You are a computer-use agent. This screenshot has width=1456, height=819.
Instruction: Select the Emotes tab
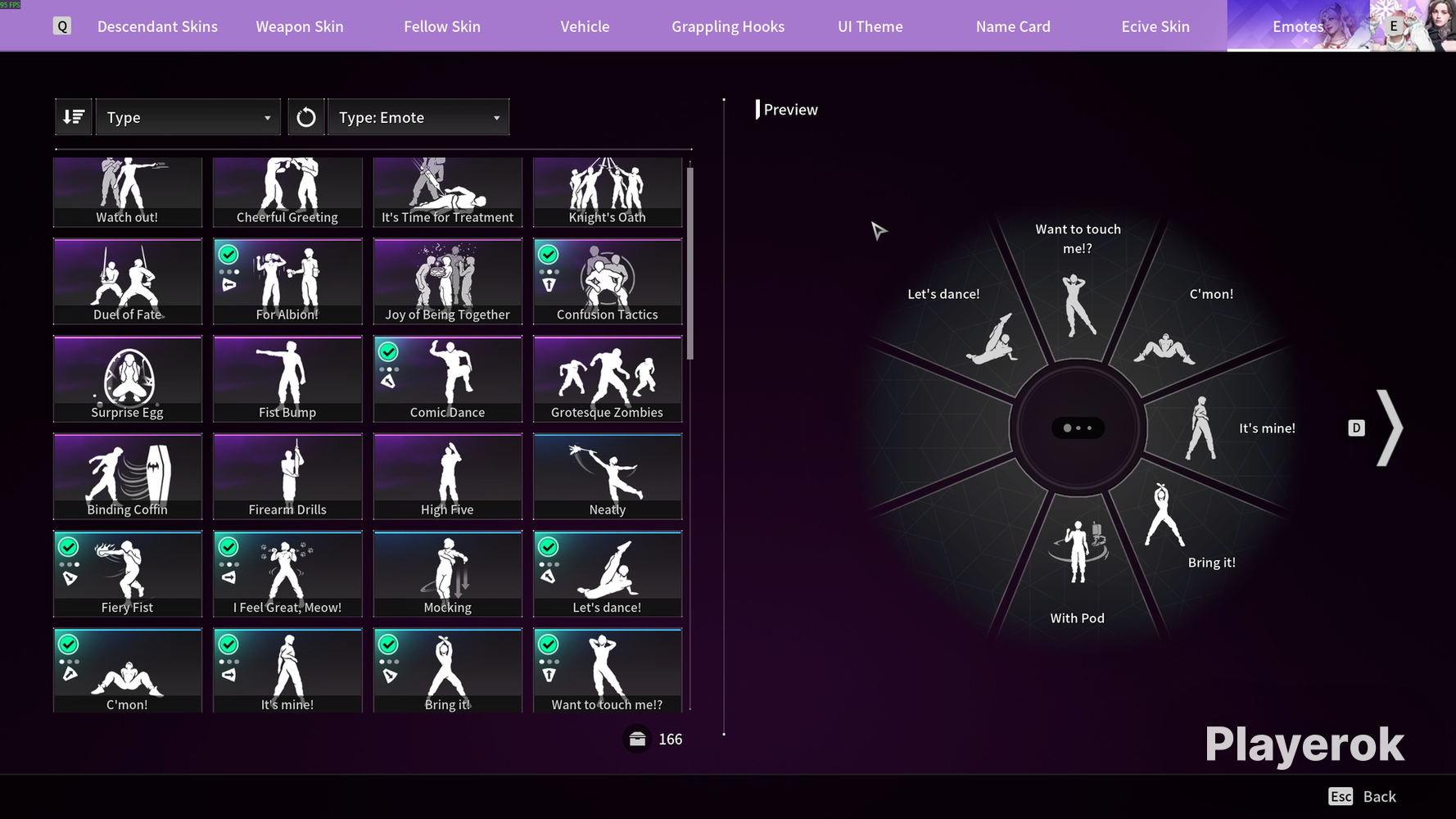tap(1298, 26)
